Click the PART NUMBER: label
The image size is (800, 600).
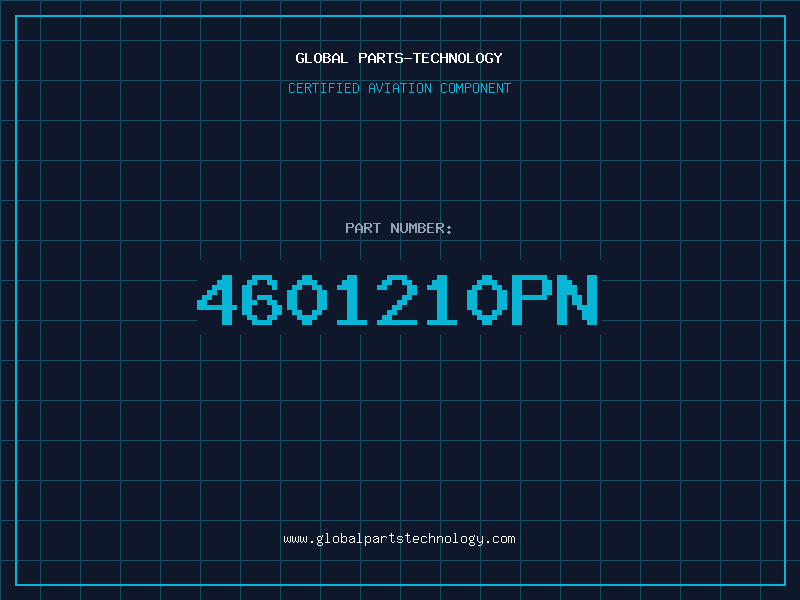pyautogui.click(x=399, y=228)
